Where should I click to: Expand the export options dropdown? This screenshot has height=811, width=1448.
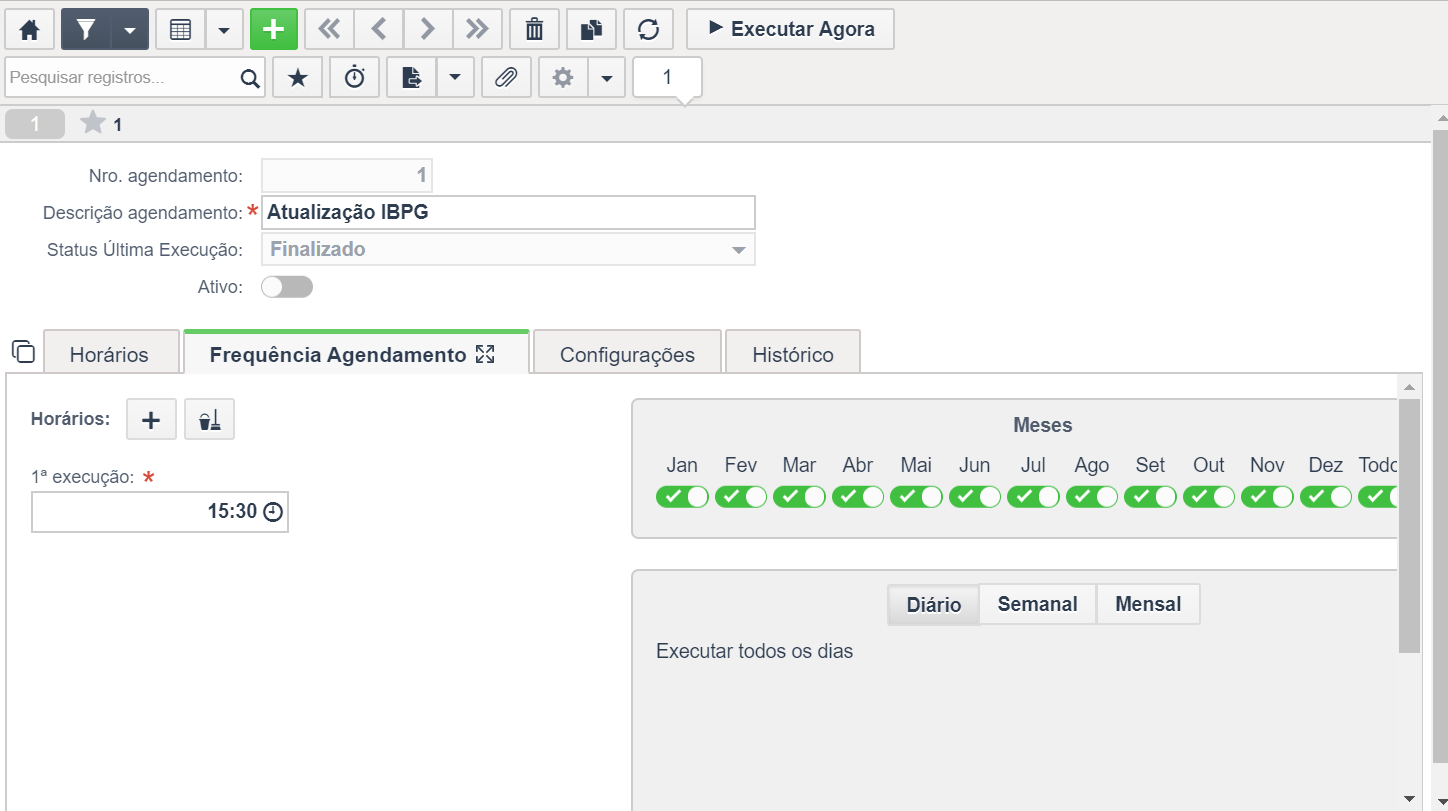point(455,78)
